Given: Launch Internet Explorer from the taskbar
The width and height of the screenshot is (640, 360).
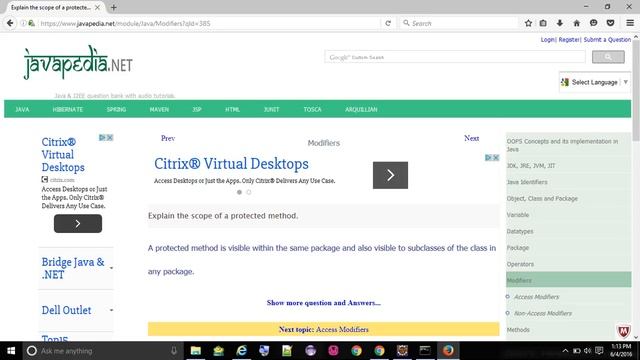Looking at the screenshot, I should click(x=242, y=351).
